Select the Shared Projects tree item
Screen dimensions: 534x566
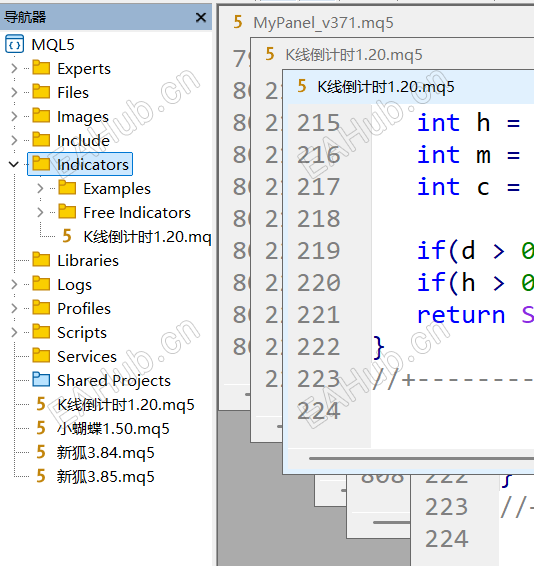(114, 381)
